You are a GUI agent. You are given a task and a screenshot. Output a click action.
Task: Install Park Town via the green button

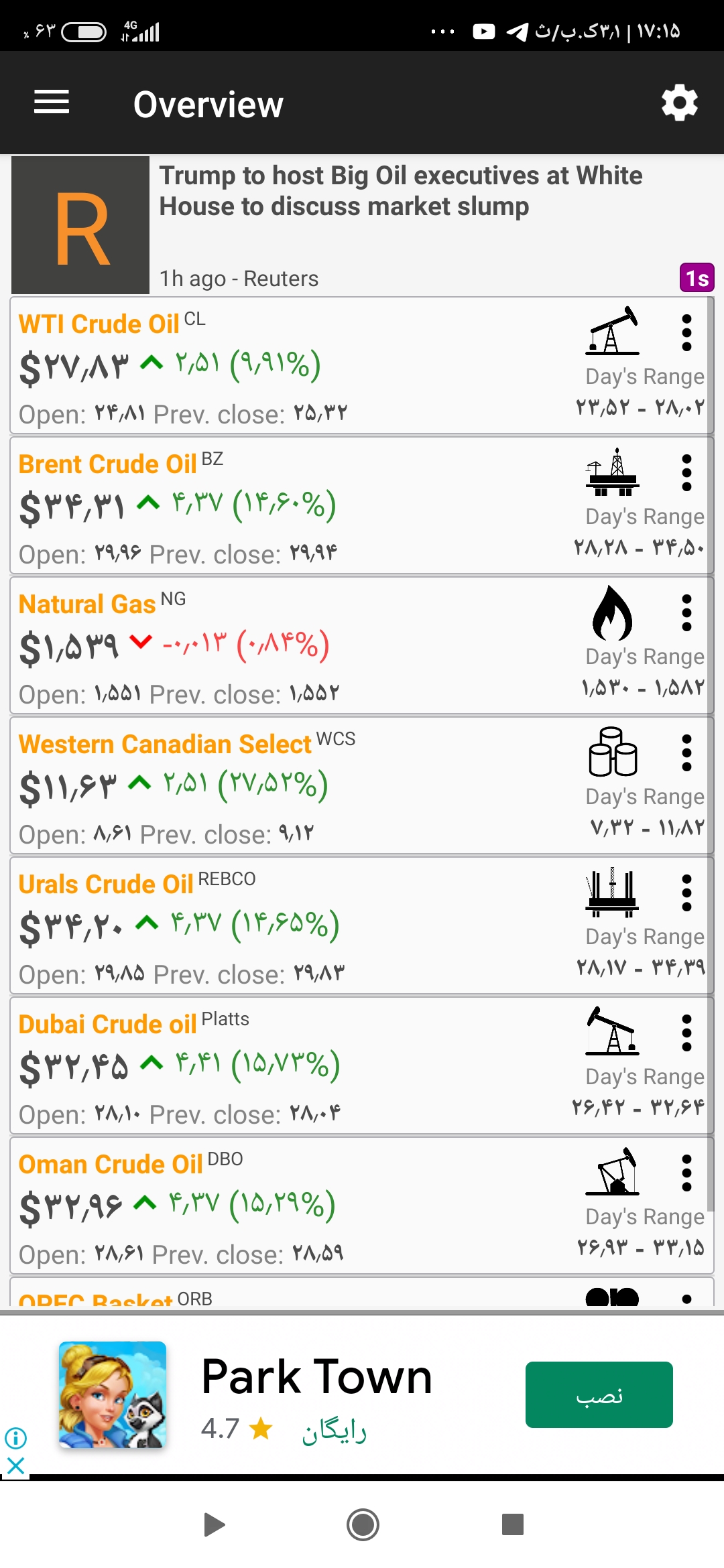pos(599,1394)
